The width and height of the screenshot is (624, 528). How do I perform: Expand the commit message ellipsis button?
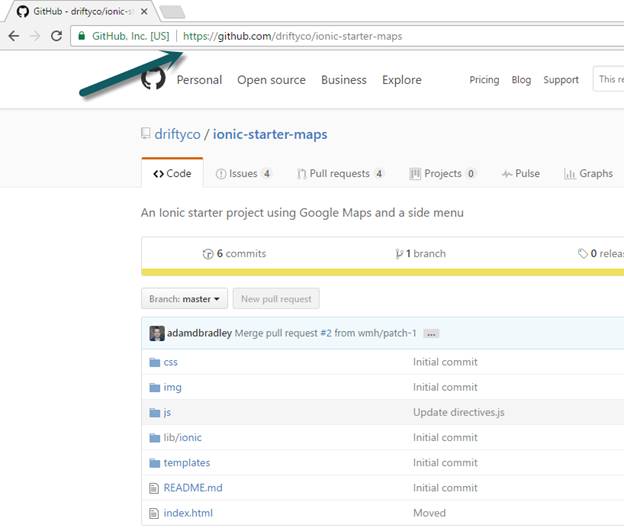point(432,334)
